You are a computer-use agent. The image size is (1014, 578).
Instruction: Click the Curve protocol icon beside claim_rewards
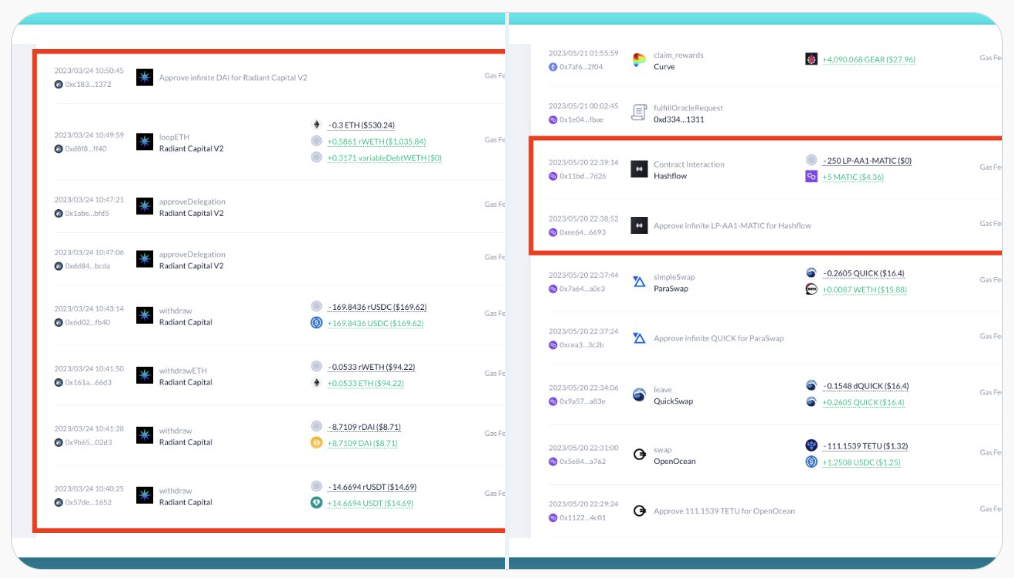639,60
